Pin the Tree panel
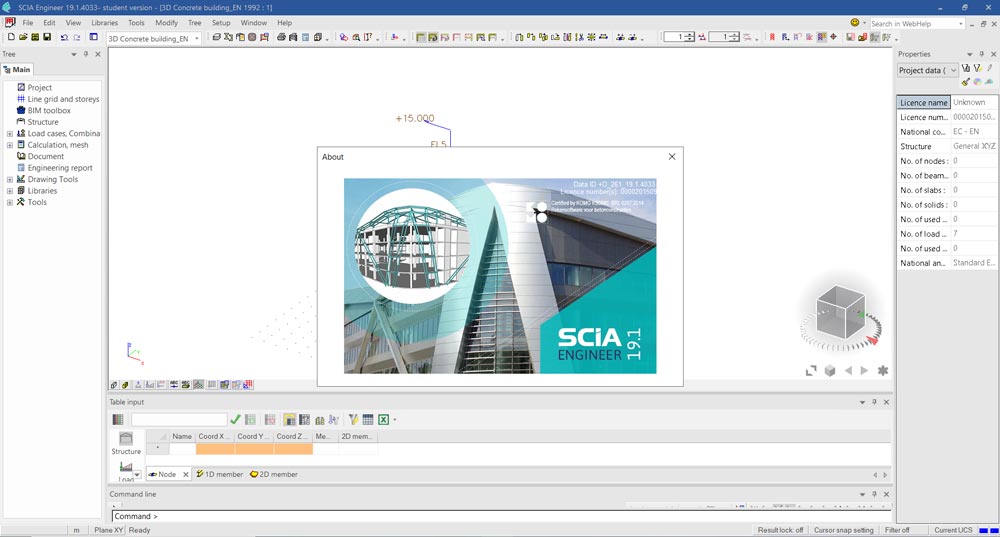Image resolution: width=1000 pixels, height=537 pixels. 85,54
